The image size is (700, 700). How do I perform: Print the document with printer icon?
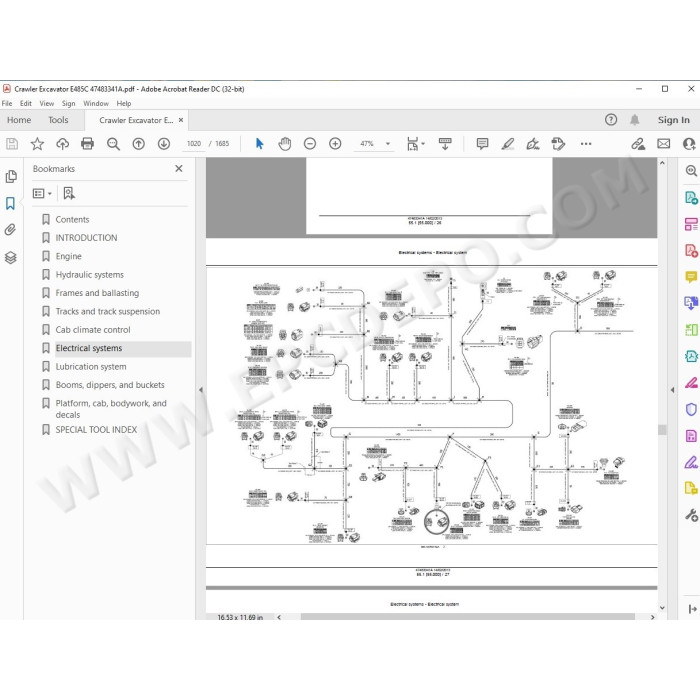point(88,144)
